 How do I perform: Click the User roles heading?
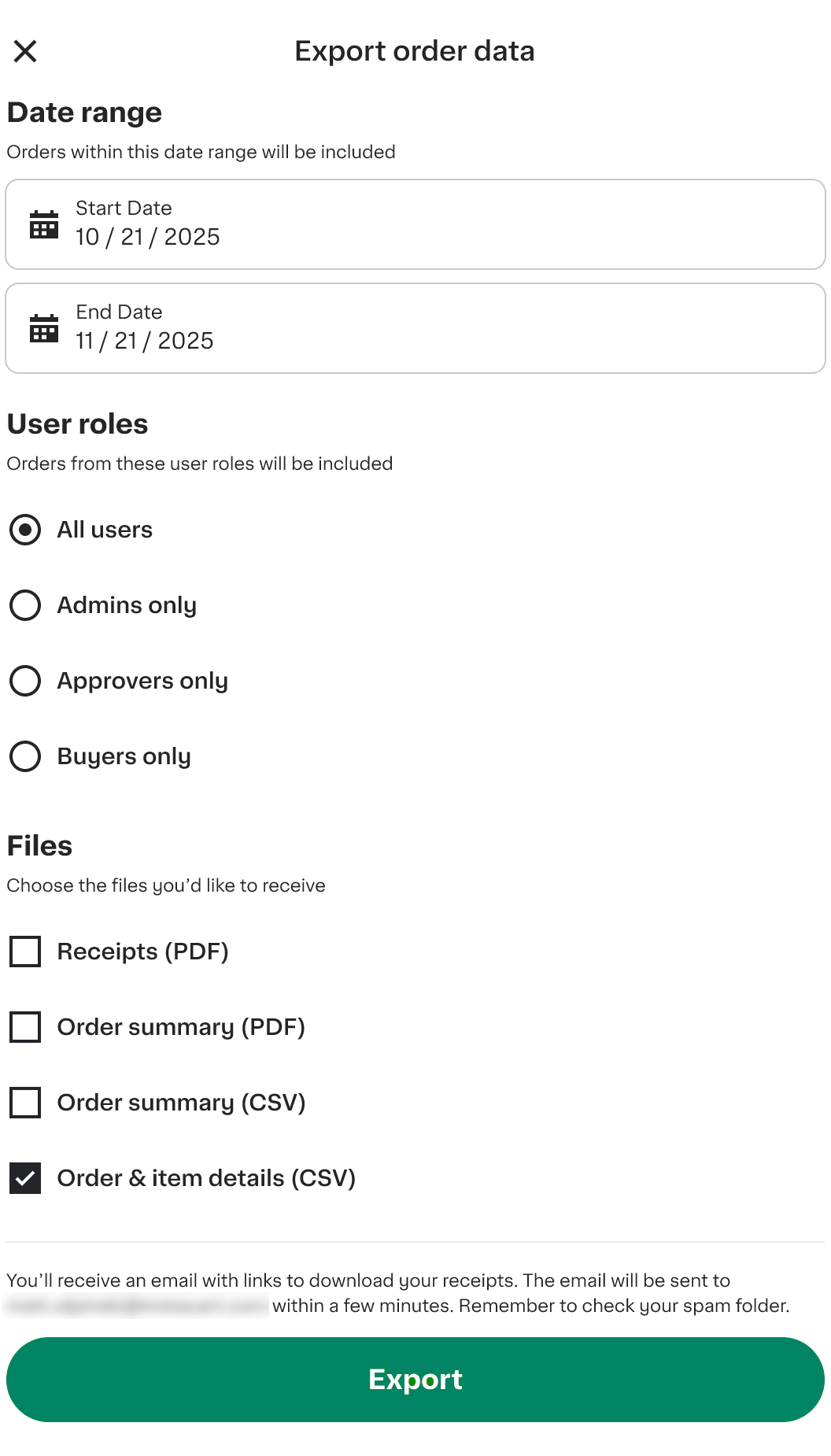click(76, 424)
